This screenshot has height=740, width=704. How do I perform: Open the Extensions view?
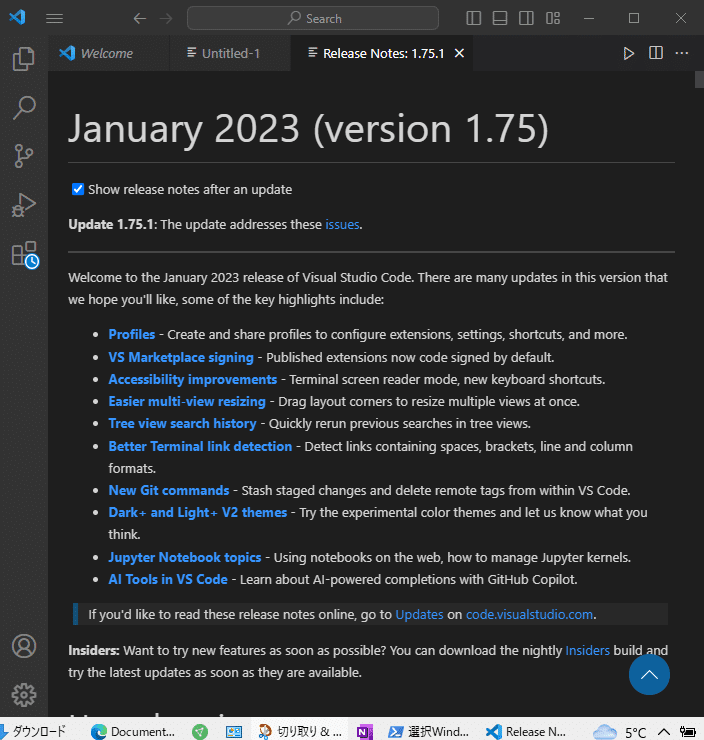point(25,255)
